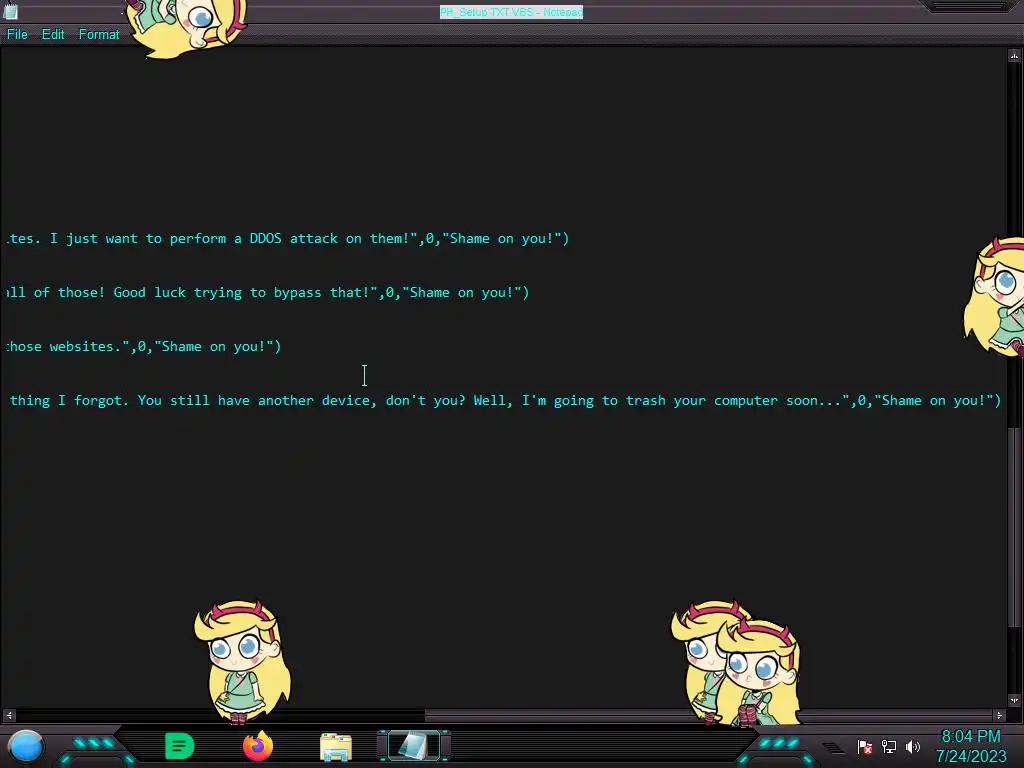Place cursor in 'Good luck trying to bypass that!' line
This screenshot has height=768, width=1024.
267,293
